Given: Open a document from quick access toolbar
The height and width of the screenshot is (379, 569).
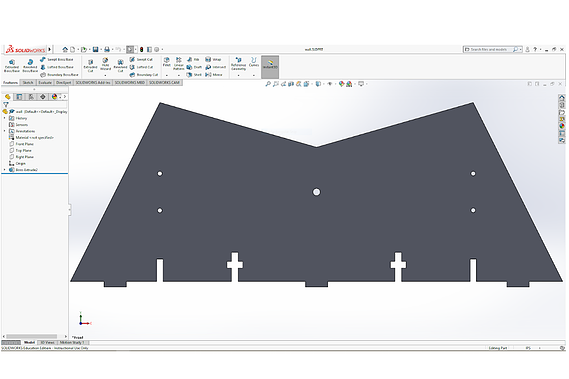Looking at the screenshot, I should point(84,49).
